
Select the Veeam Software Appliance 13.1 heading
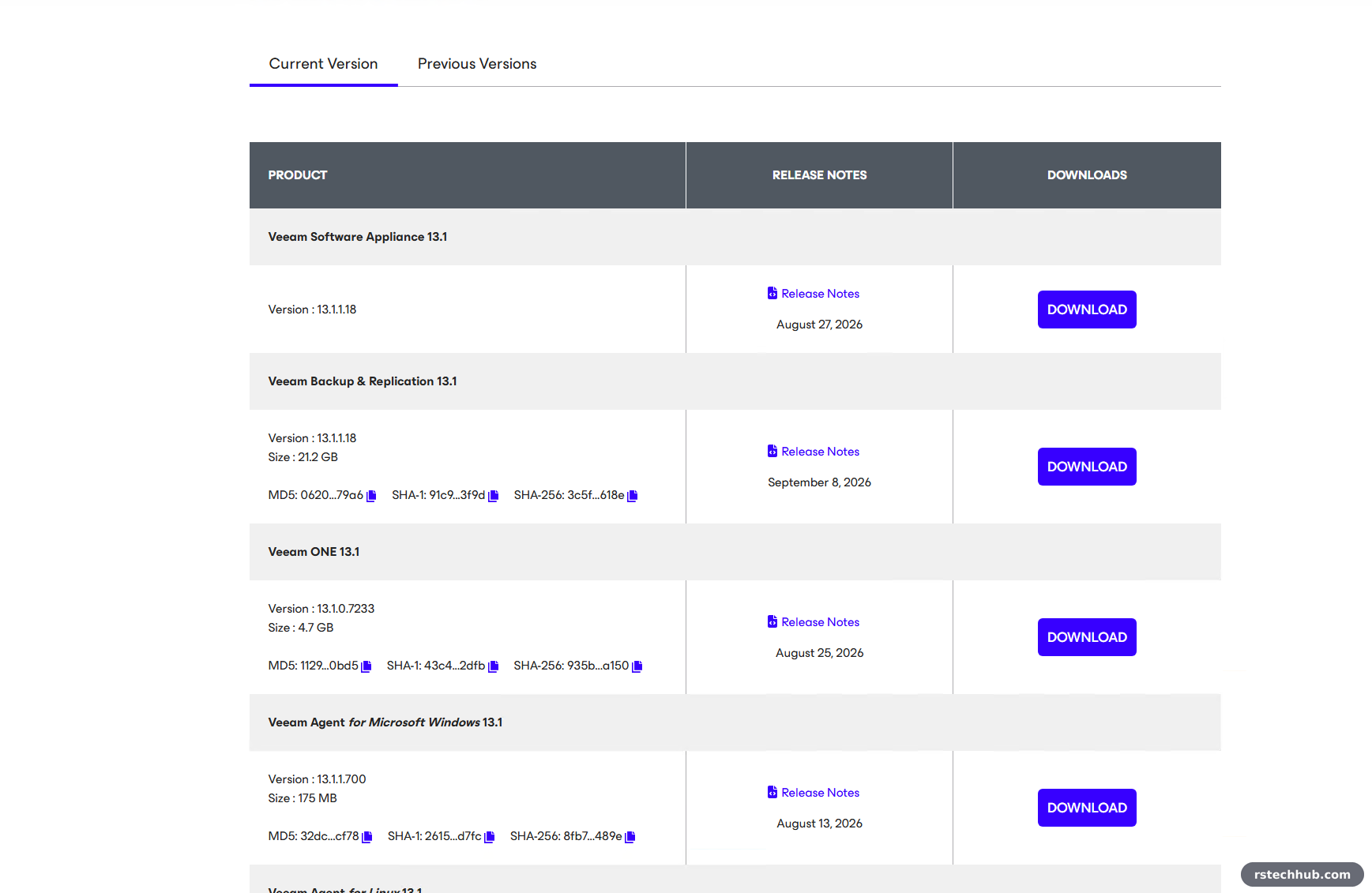tap(358, 237)
